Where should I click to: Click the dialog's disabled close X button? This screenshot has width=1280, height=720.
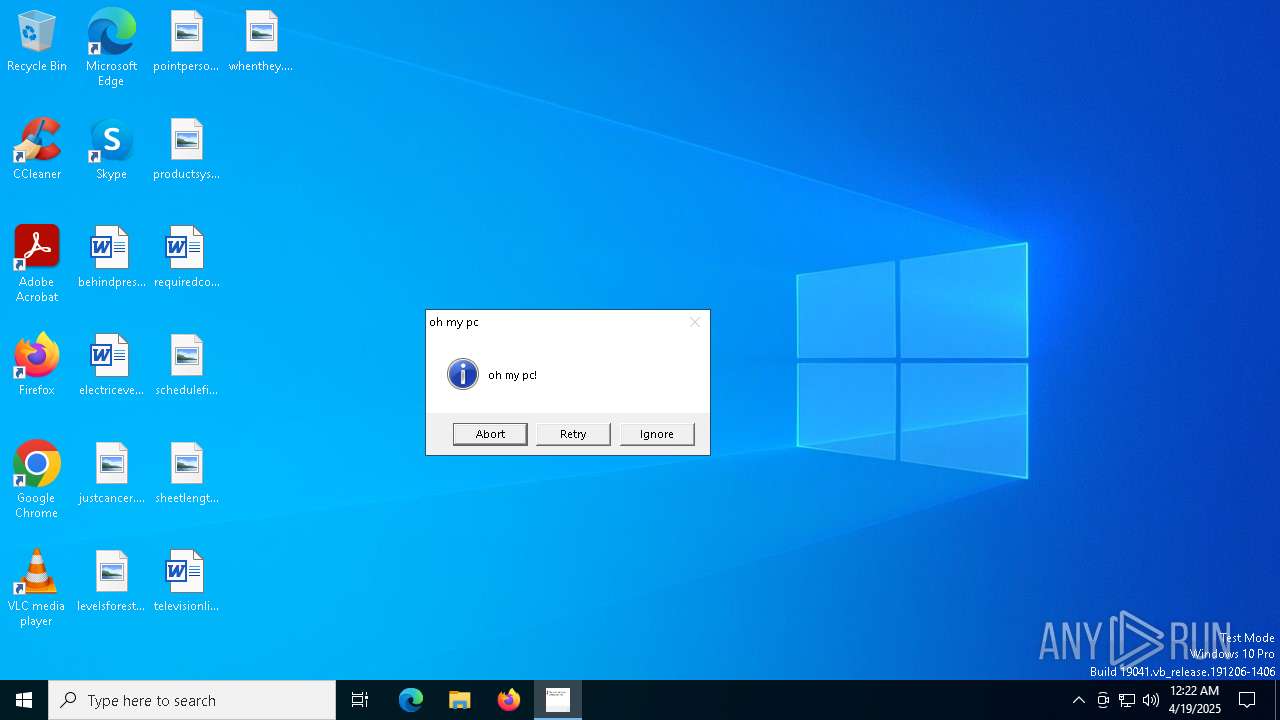coord(695,322)
